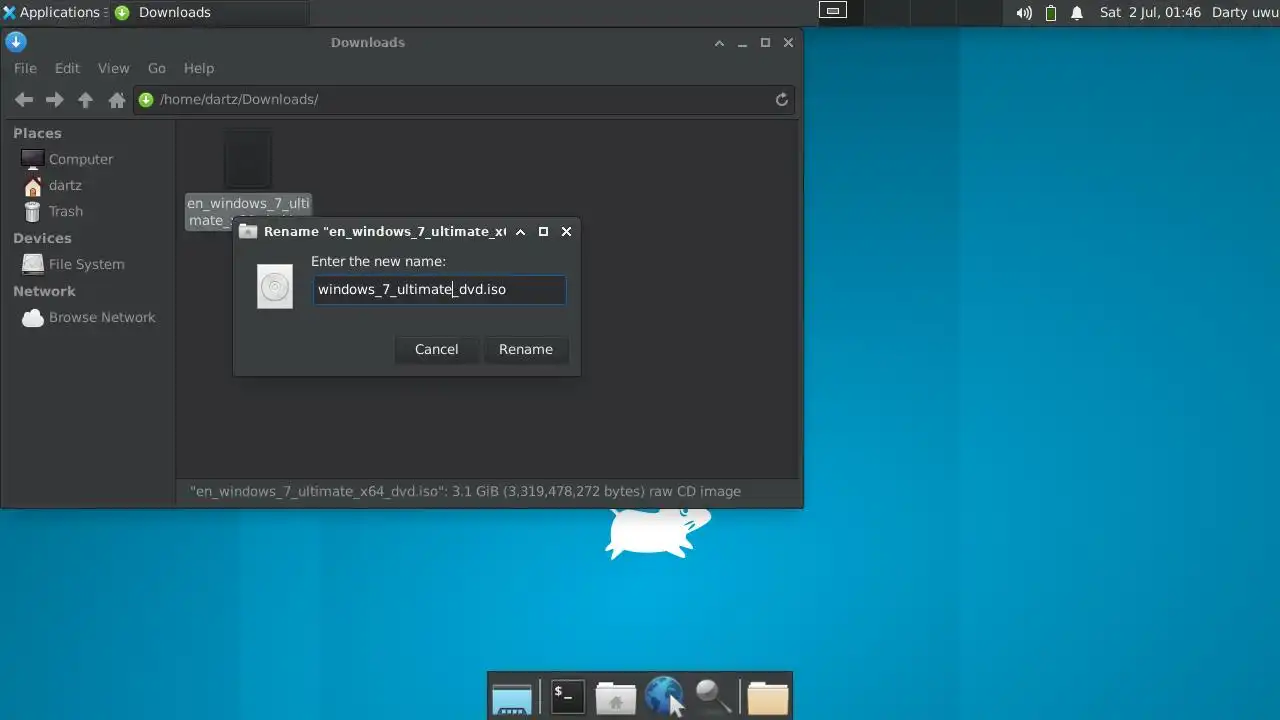Go to home folder using house icon
The height and width of the screenshot is (720, 1280).
tap(117, 99)
